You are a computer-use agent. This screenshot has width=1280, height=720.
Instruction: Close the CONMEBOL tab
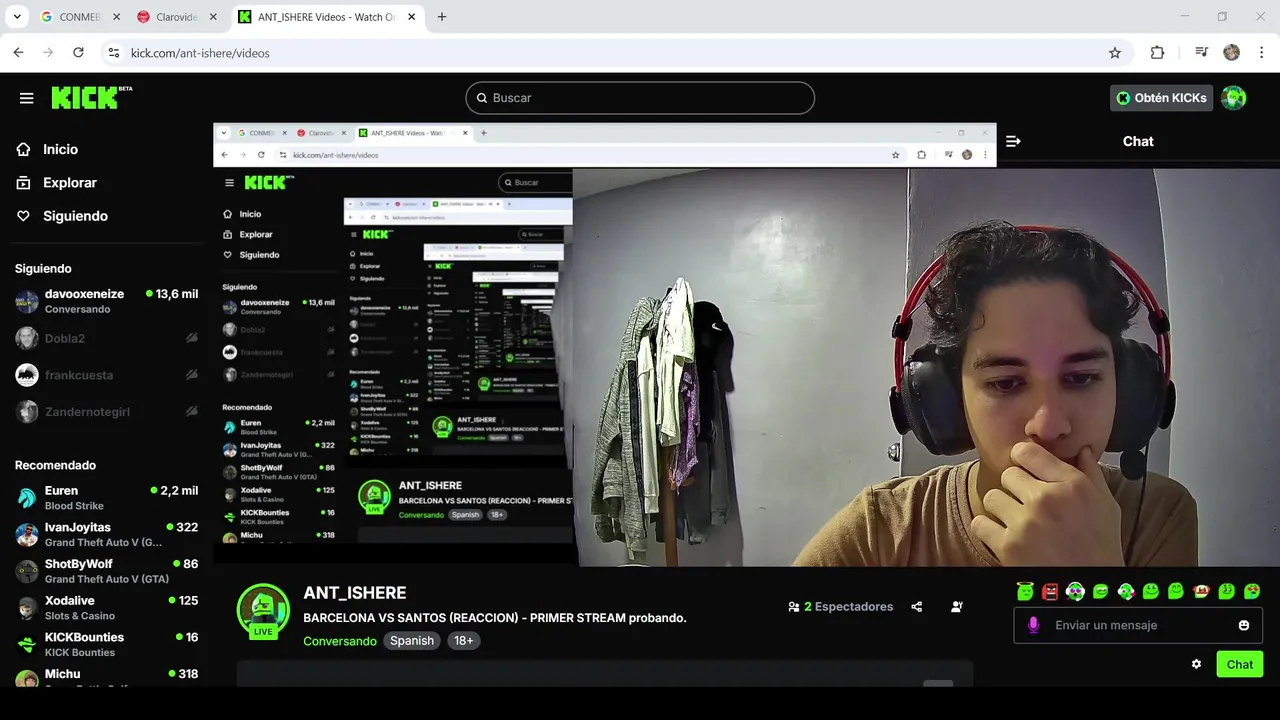(116, 17)
